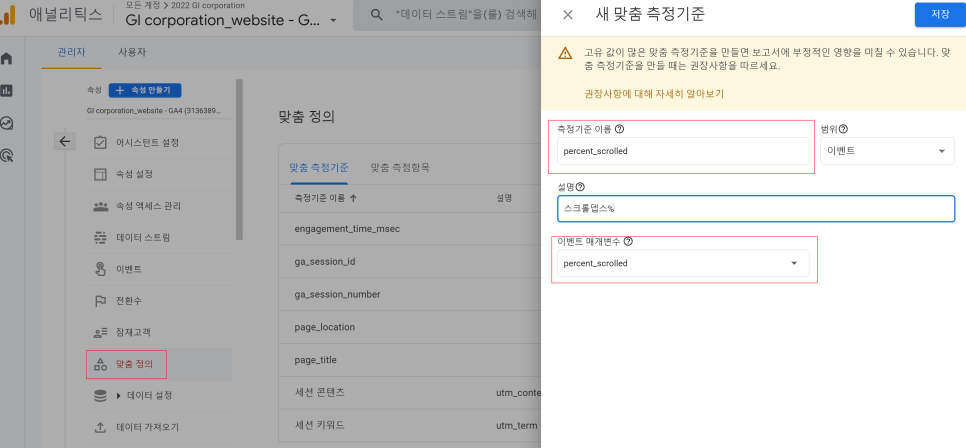Screen dimensions: 966x448
Task: Click the back arrow beside property column
Action: pyautogui.click(x=65, y=142)
